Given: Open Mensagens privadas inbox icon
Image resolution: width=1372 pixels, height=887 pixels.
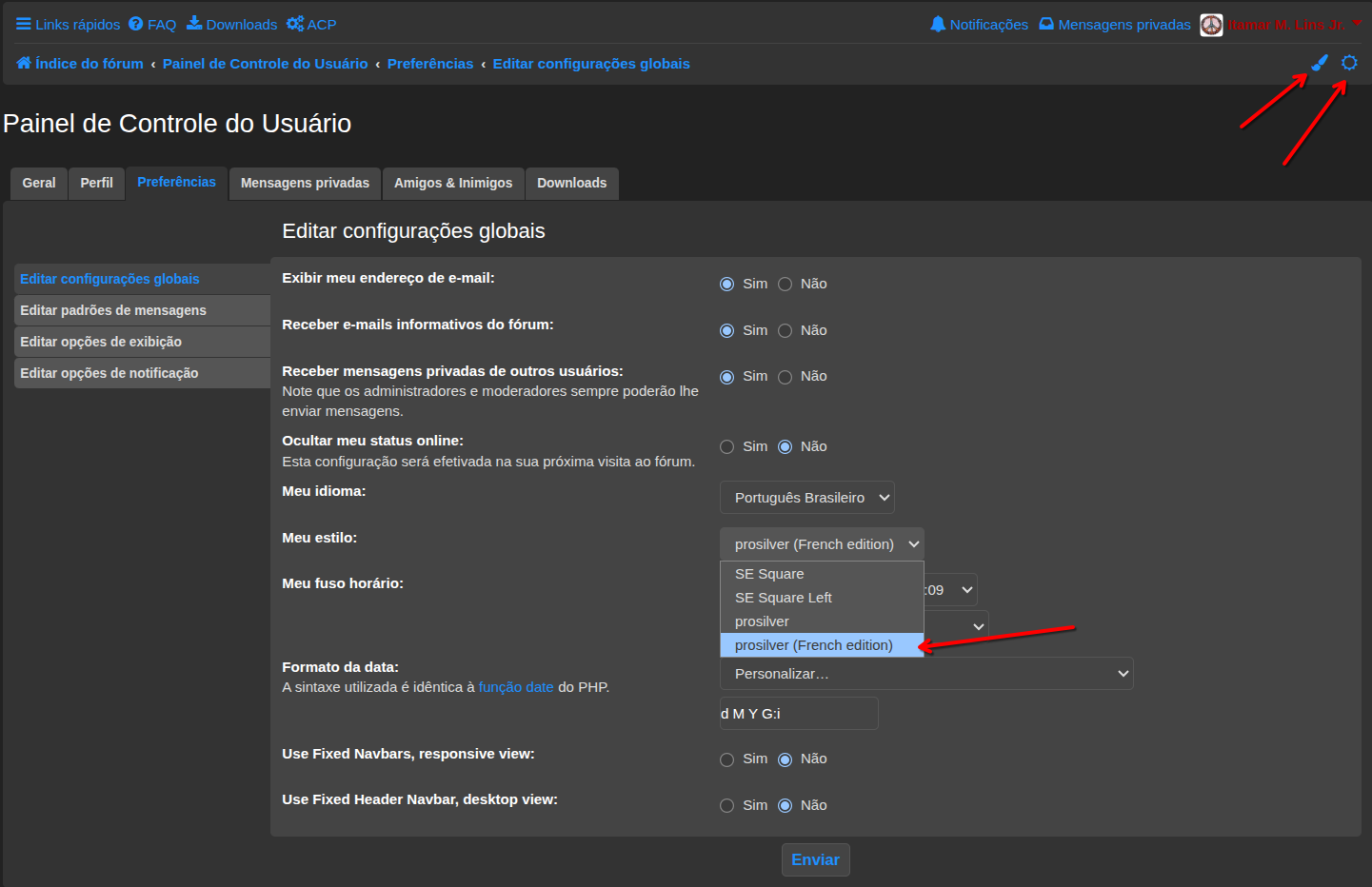Looking at the screenshot, I should point(1046,24).
